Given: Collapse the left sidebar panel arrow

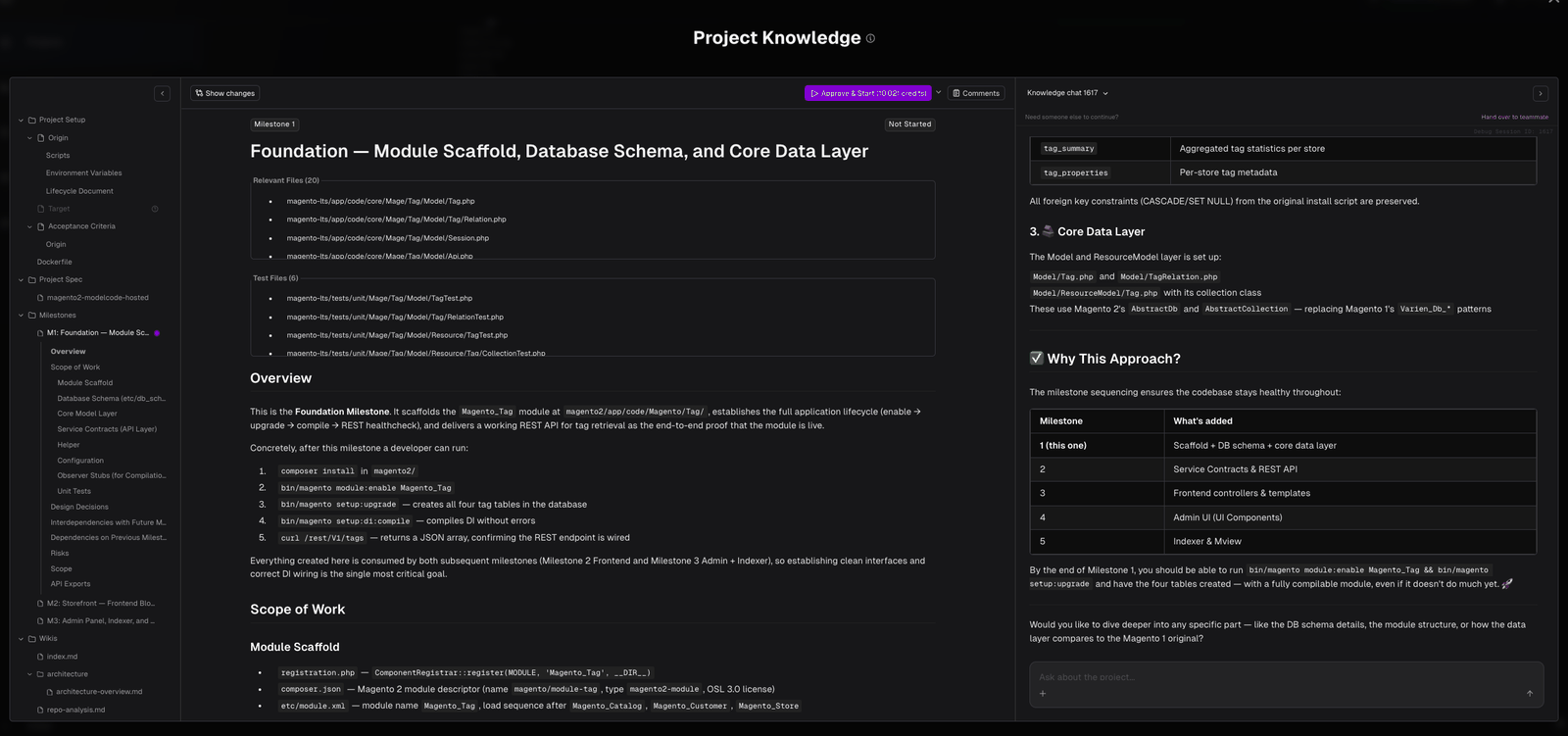Looking at the screenshot, I should tap(163, 94).
